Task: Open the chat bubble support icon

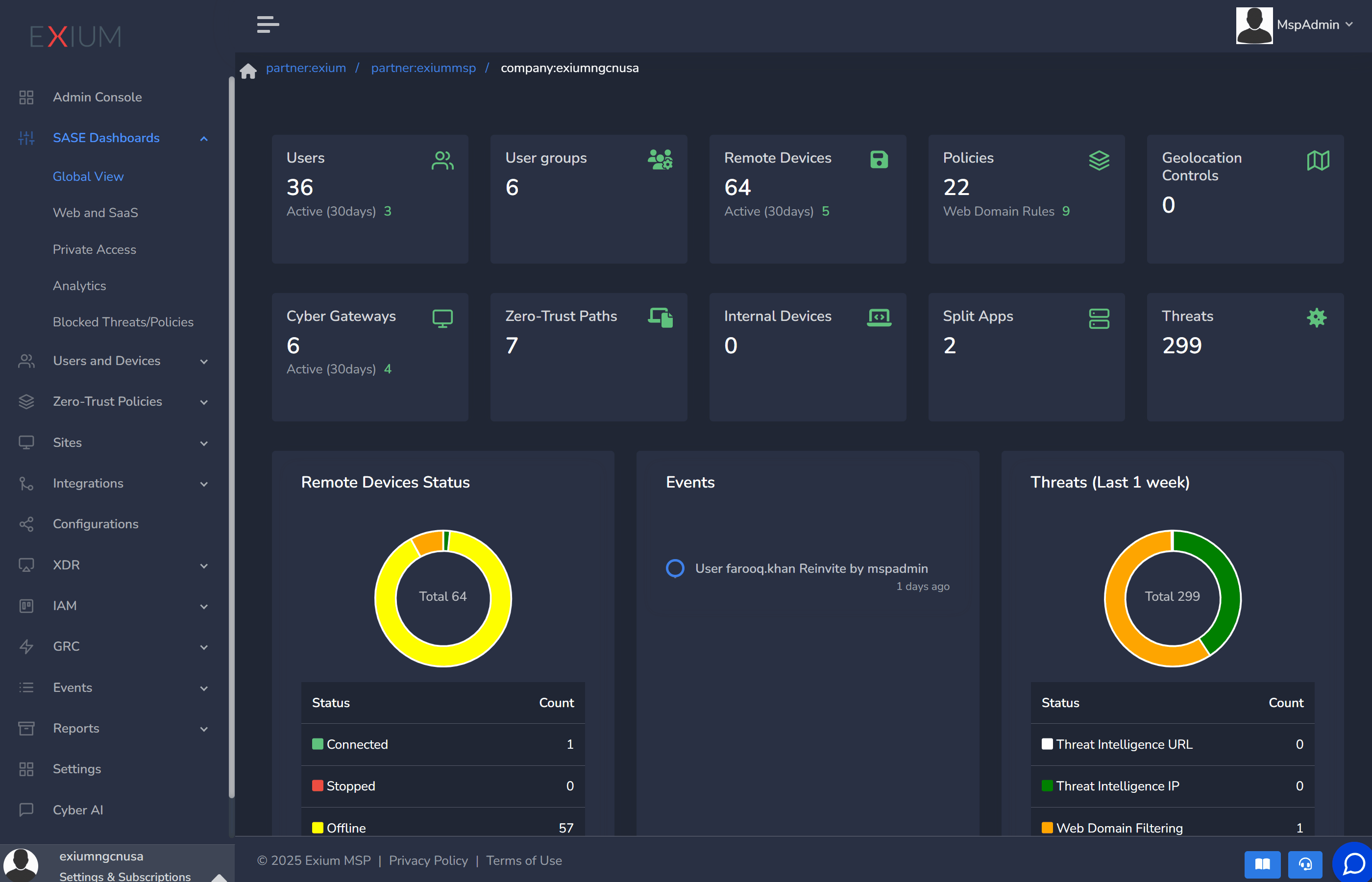Action: [x=1354, y=863]
